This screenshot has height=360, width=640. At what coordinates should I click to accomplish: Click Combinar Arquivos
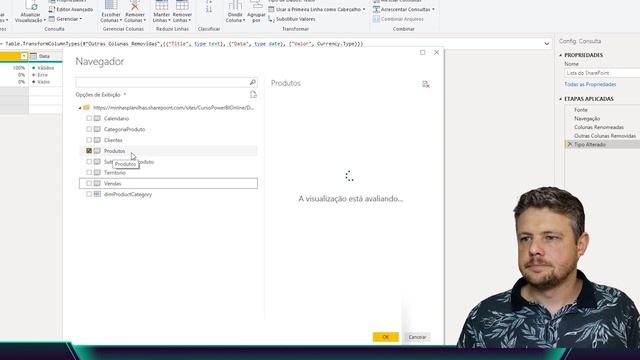point(398,19)
